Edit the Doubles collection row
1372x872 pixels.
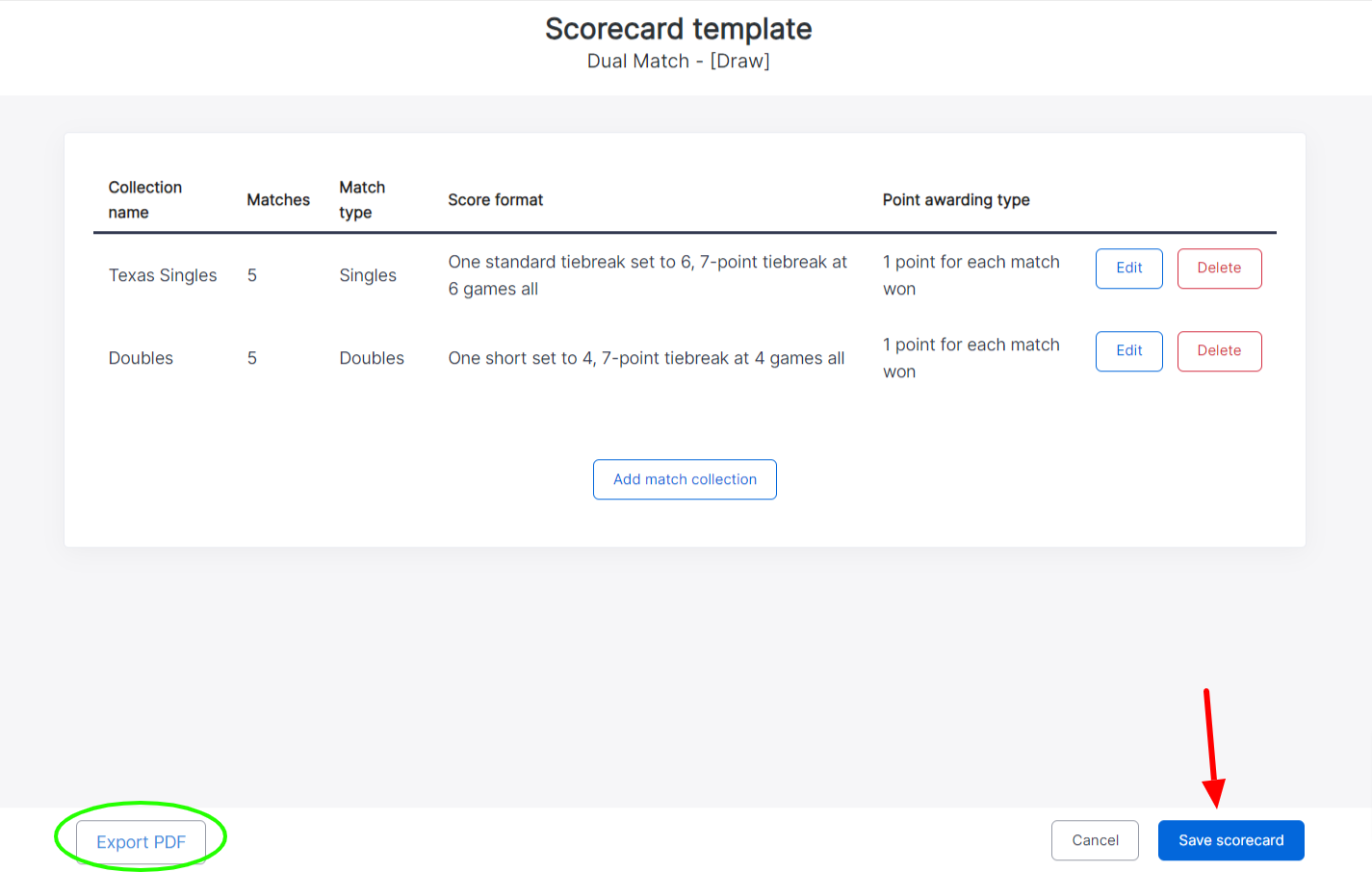coord(1128,351)
